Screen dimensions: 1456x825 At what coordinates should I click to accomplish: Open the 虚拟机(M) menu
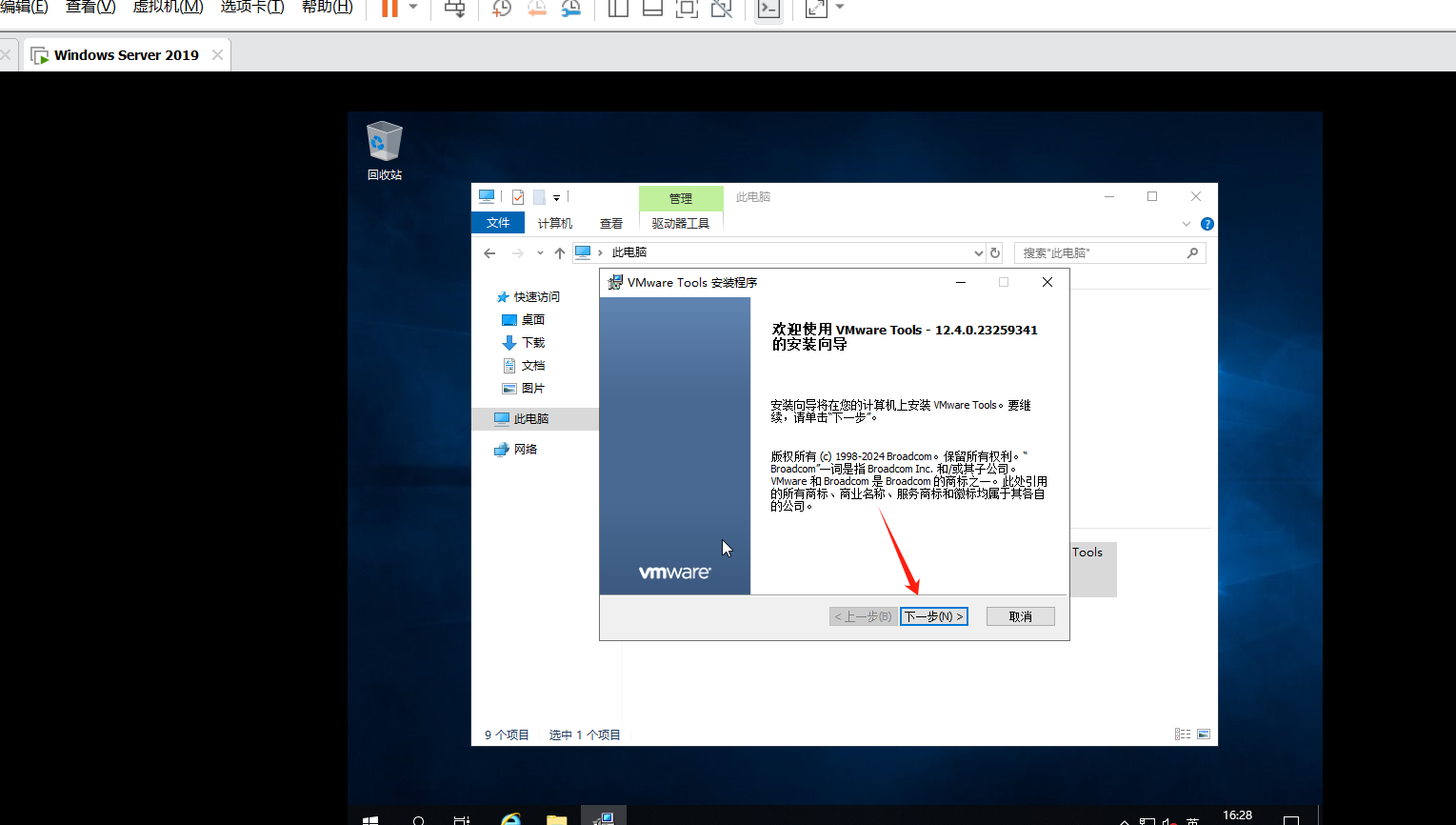(168, 7)
